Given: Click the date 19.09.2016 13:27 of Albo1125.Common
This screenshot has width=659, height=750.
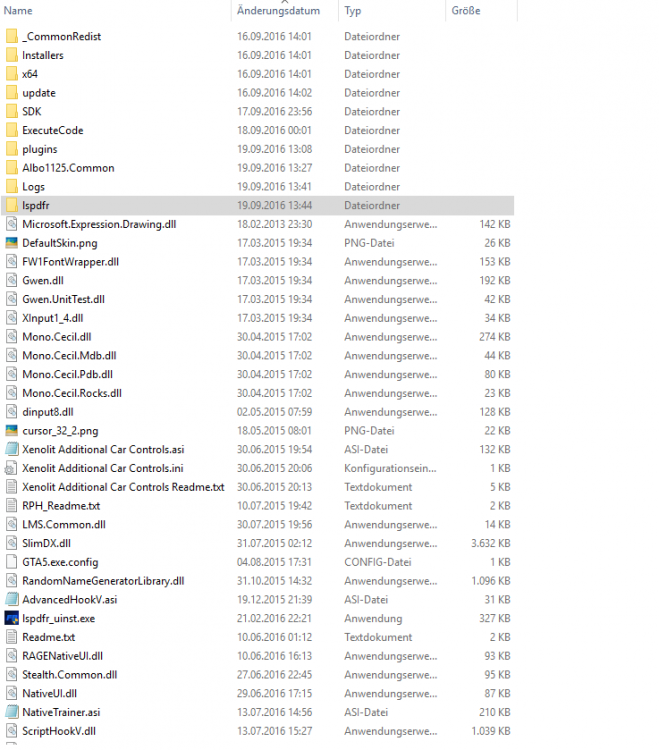Looking at the screenshot, I should [x=275, y=168].
